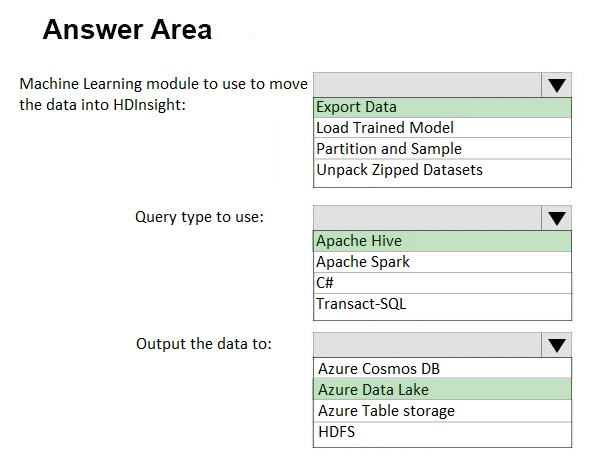The width and height of the screenshot is (589, 461).
Task: Select the Load Trained Model option
Action: tap(442, 128)
